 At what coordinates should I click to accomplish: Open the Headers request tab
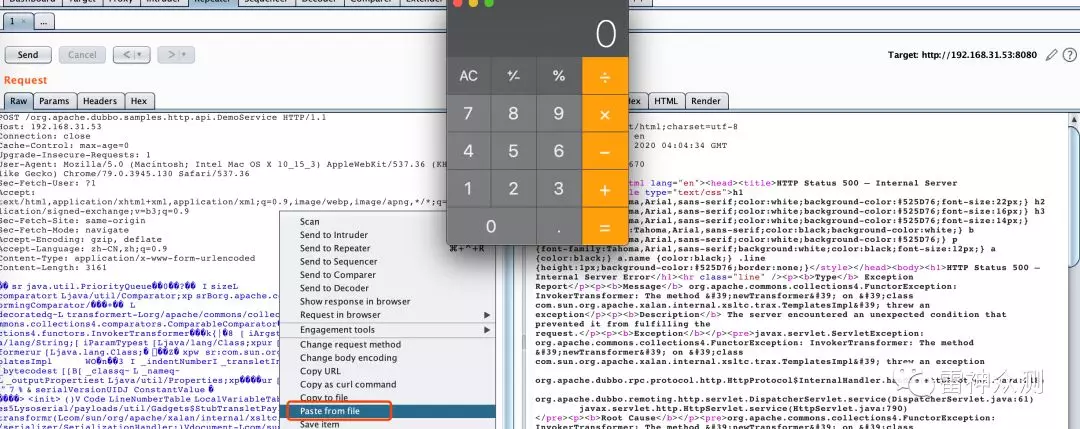click(x=99, y=101)
